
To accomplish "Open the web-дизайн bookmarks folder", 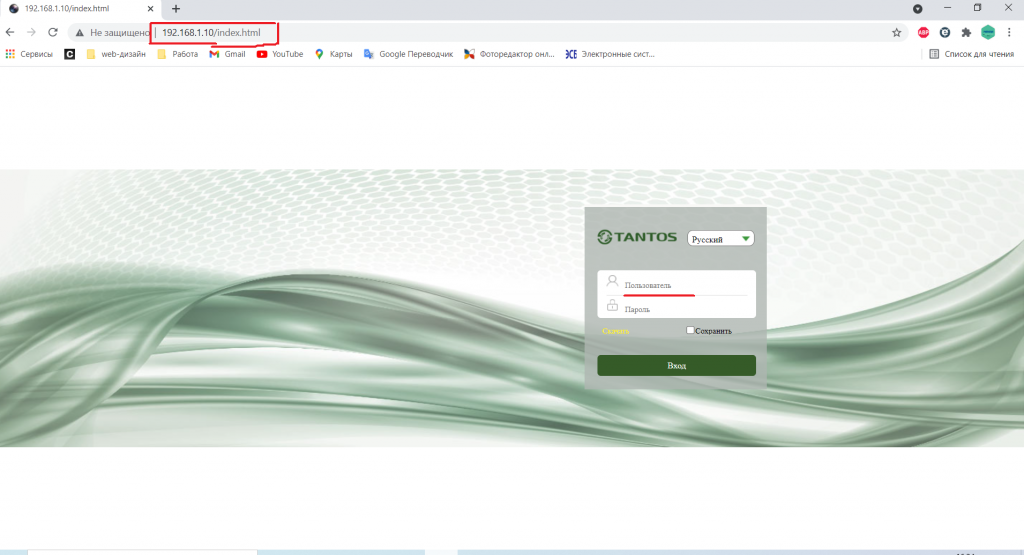I will 116,54.
